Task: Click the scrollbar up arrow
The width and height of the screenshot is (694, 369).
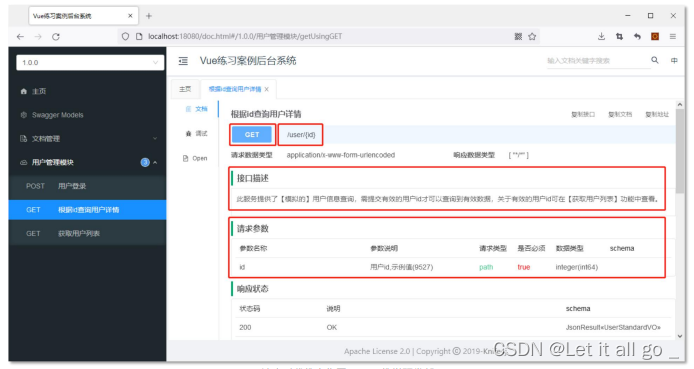Action: (x=680, y=105)
